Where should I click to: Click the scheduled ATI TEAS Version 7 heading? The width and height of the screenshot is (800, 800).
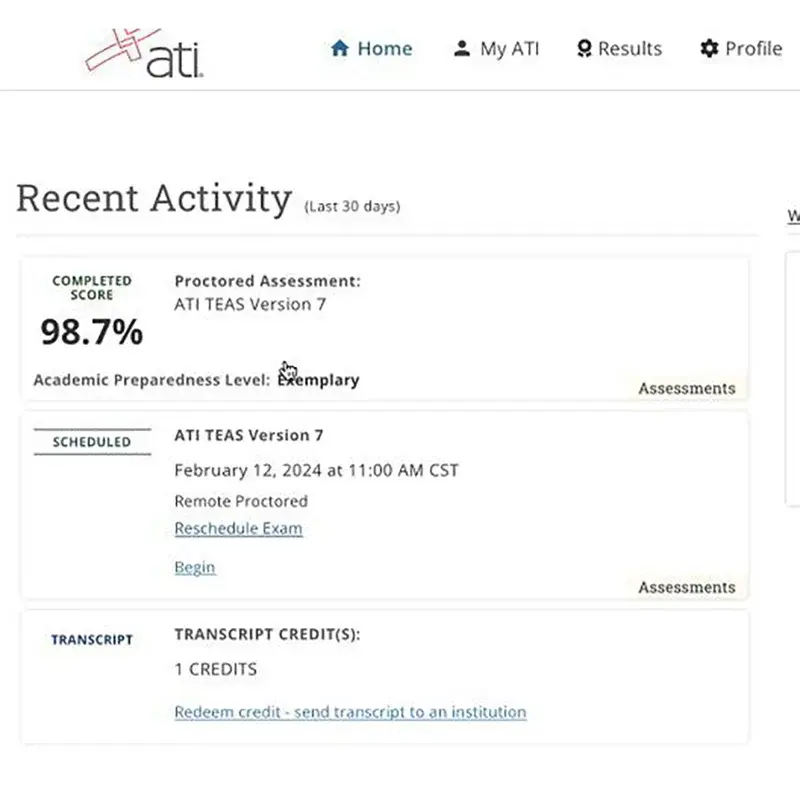coord(248,435)
